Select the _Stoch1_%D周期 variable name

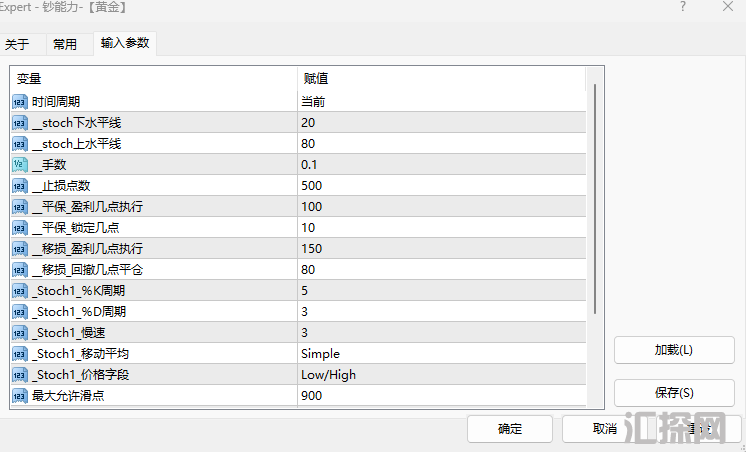coord(79,312)
